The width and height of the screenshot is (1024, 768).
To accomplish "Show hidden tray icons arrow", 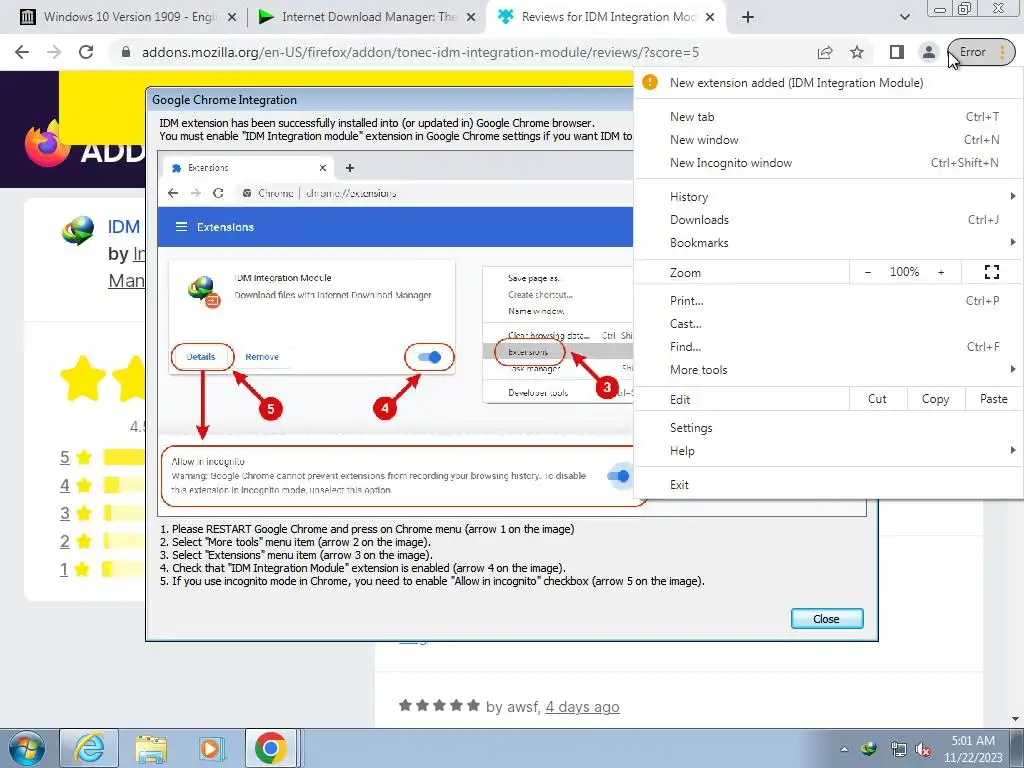I will [844, 749].
